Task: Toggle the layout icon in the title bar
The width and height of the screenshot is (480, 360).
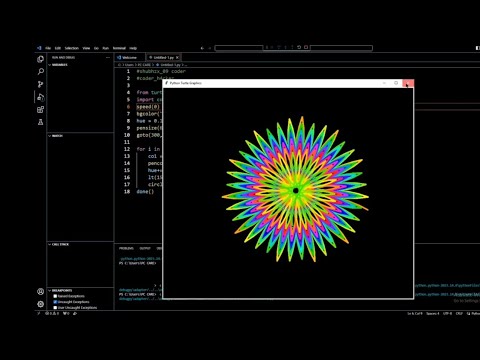Action: [478, 48]
